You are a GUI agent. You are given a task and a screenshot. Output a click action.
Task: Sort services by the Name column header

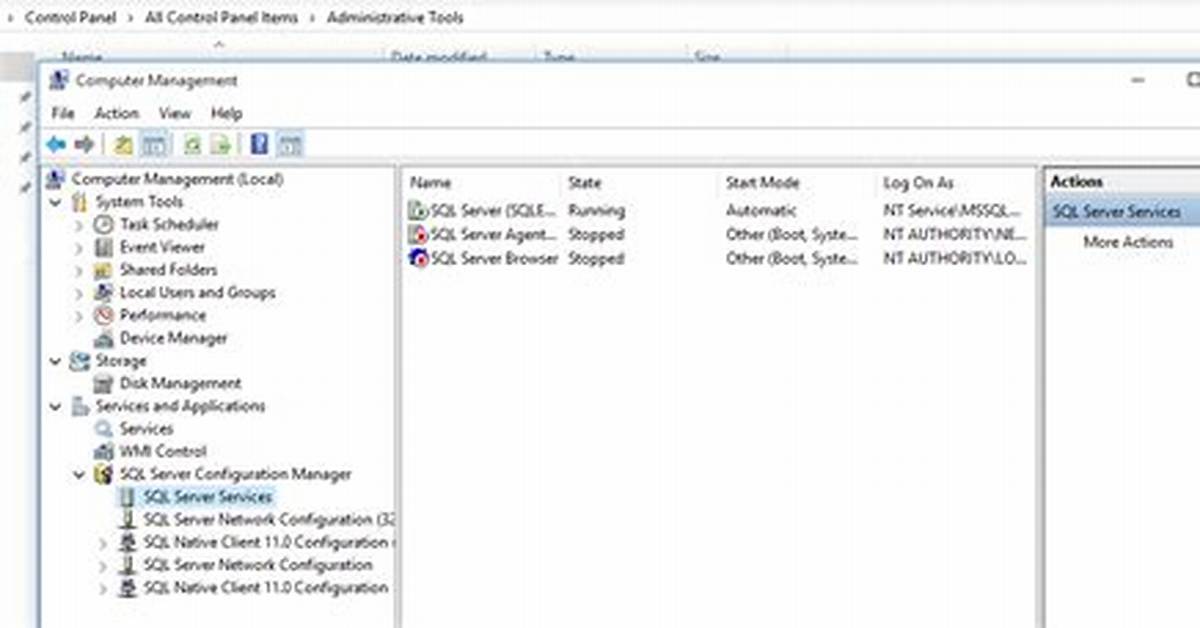(431, 183)
